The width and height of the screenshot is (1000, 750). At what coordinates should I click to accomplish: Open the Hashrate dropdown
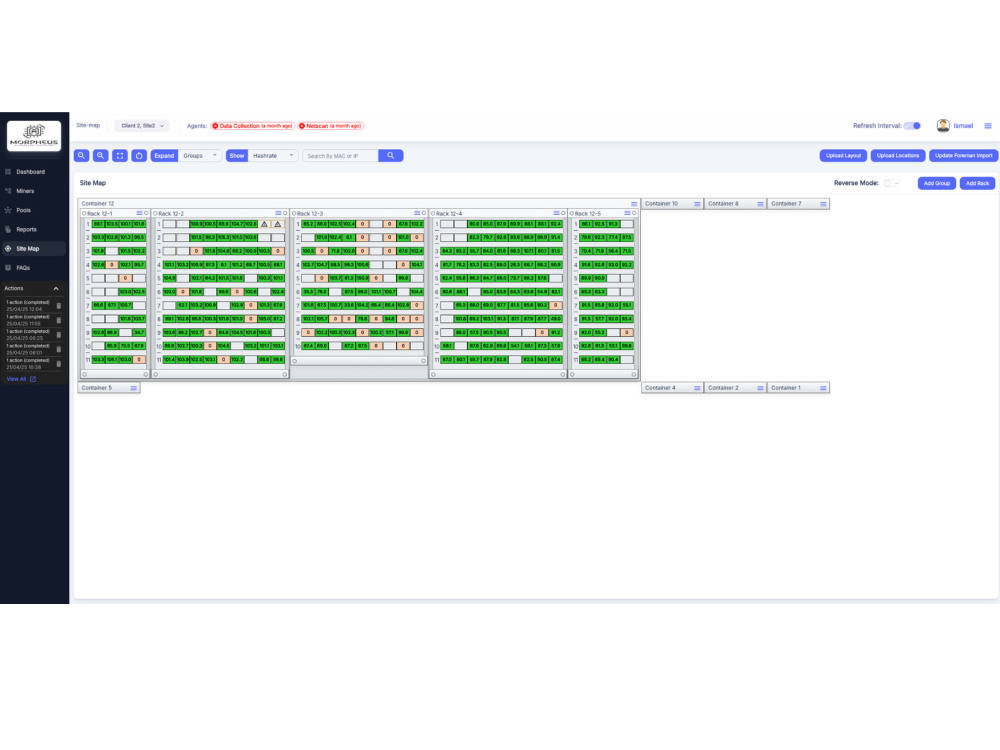[x=273, y=156]
